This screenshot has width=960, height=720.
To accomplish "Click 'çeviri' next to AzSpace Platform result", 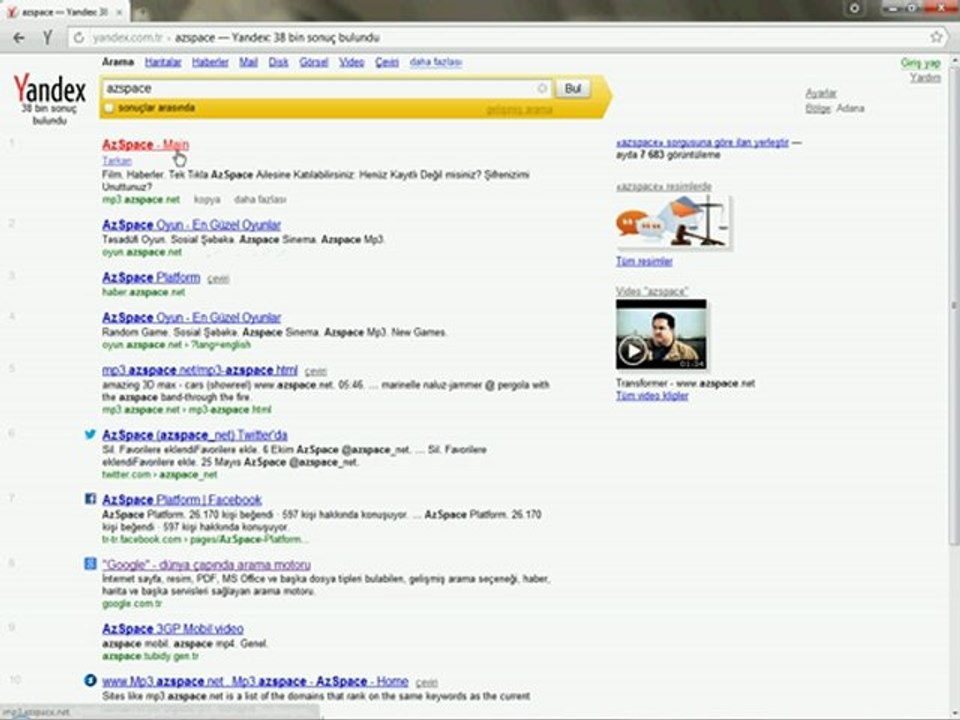I will 218,279.
